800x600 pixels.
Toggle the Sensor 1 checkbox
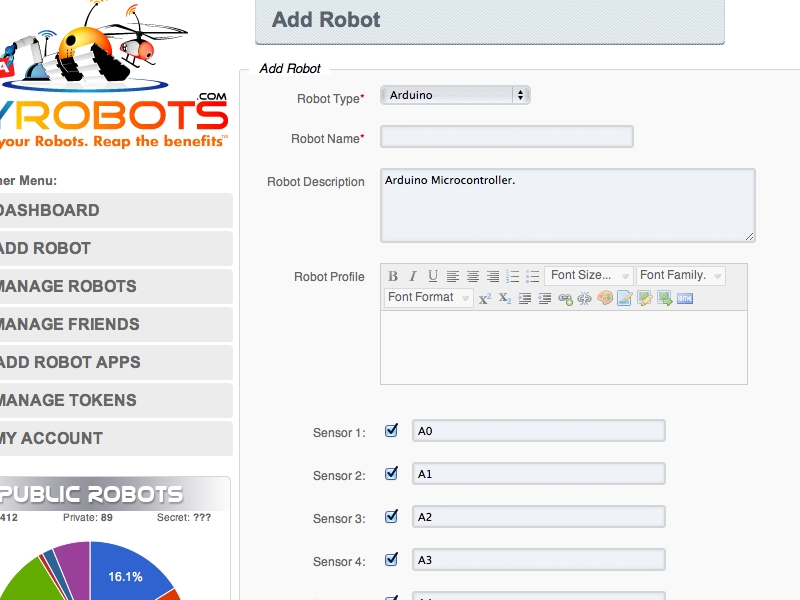coord(391,431)
